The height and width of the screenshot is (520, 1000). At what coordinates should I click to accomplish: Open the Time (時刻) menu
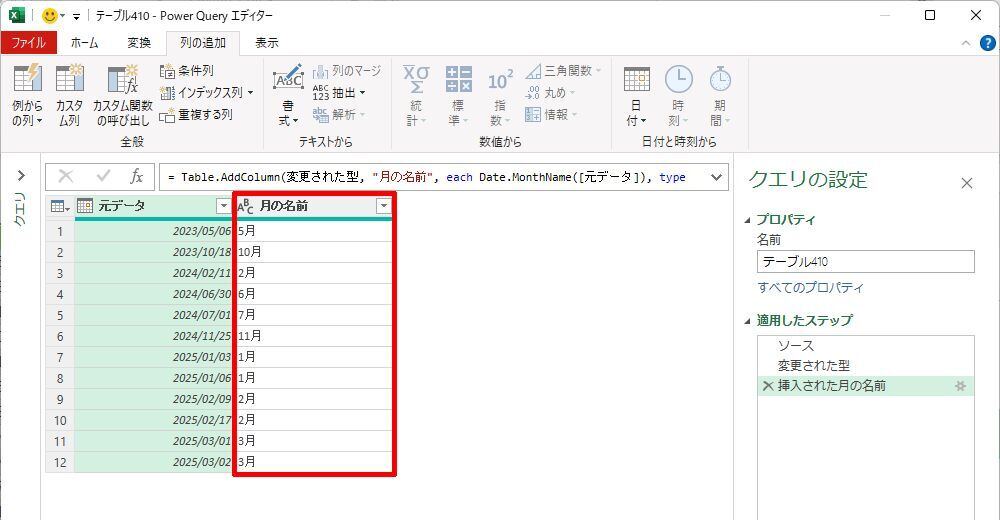[x=679, y=94]
